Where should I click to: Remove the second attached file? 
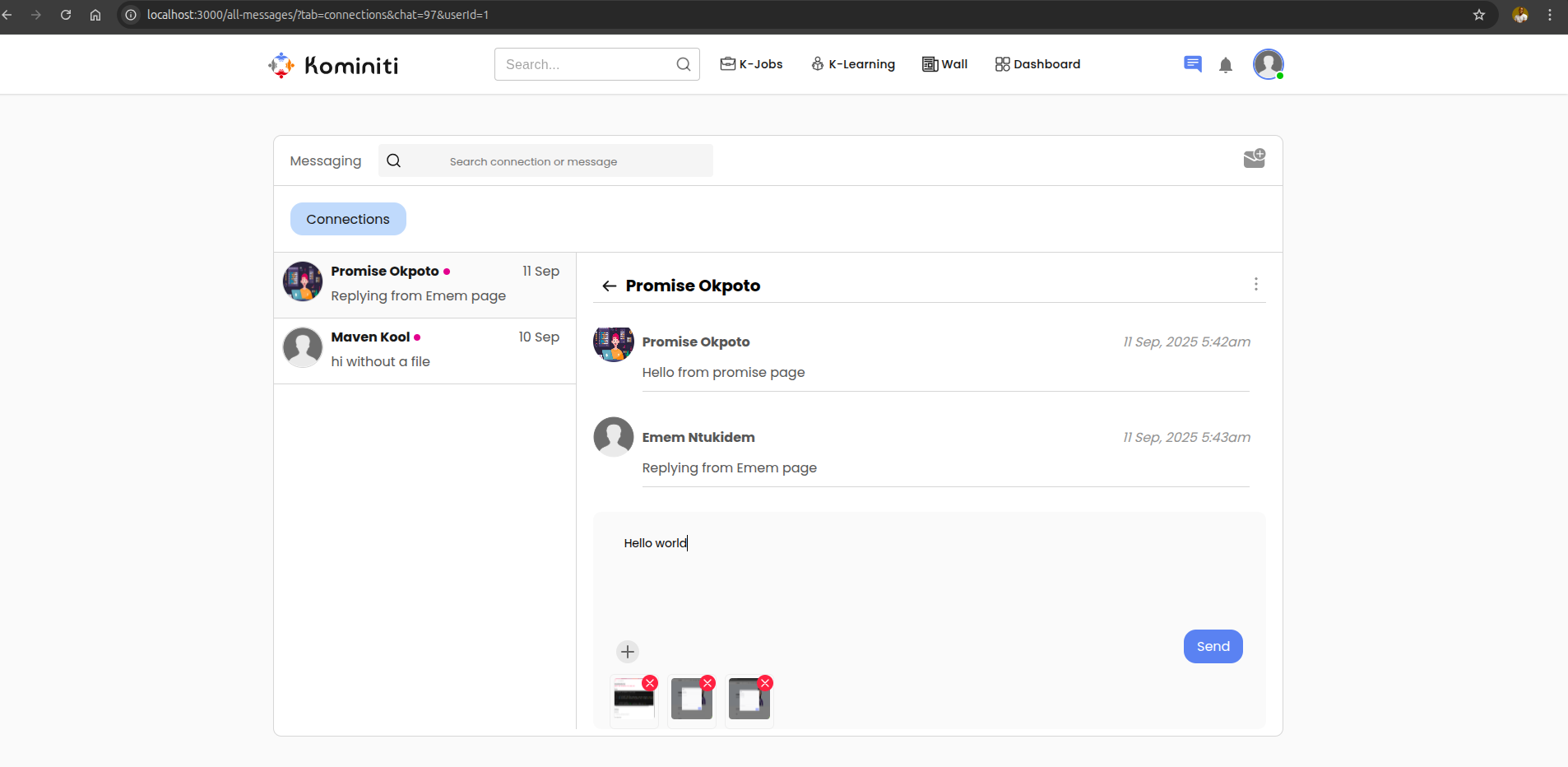[x=707, y=683]
